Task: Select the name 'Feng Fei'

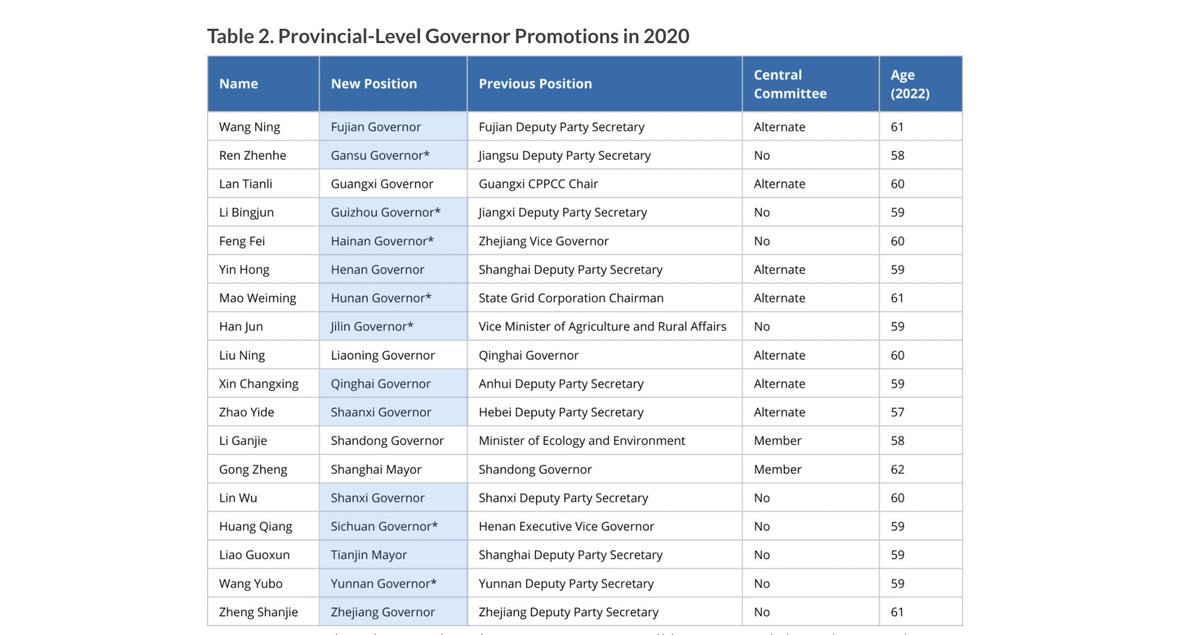Action: 241,241
